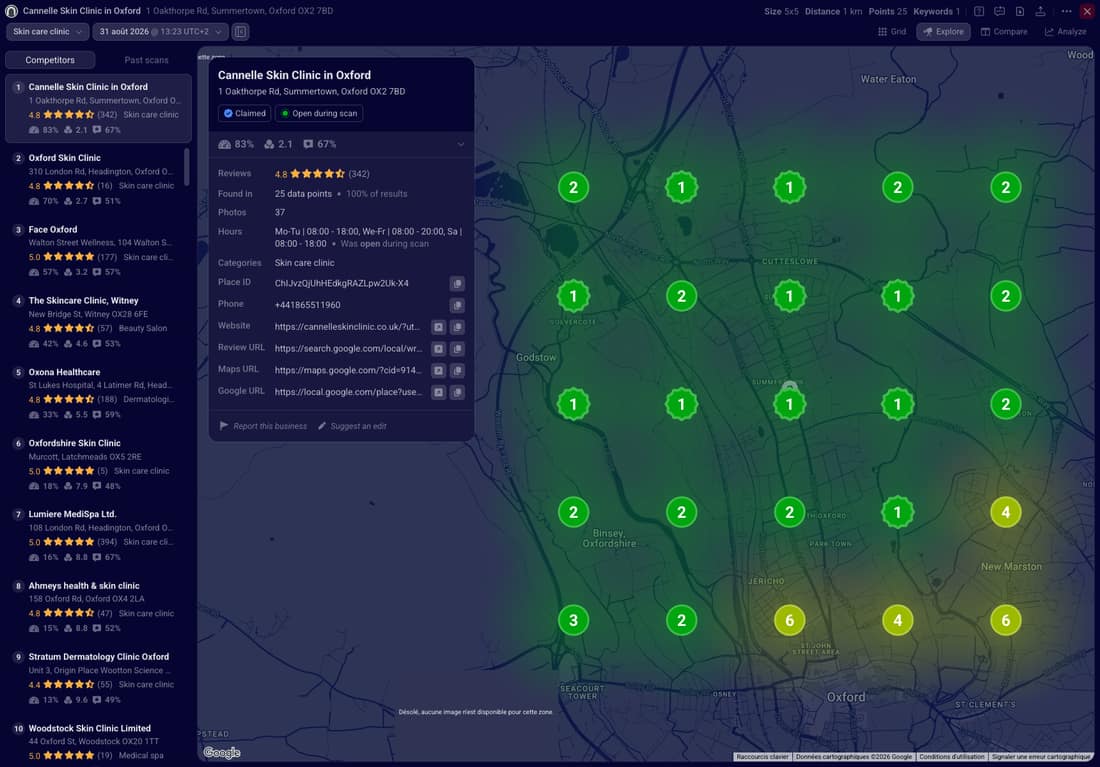Open the scan date 31 août 2026 dropdown
This screenshot has height=767, width=1100.
click(x=160, y=32)
